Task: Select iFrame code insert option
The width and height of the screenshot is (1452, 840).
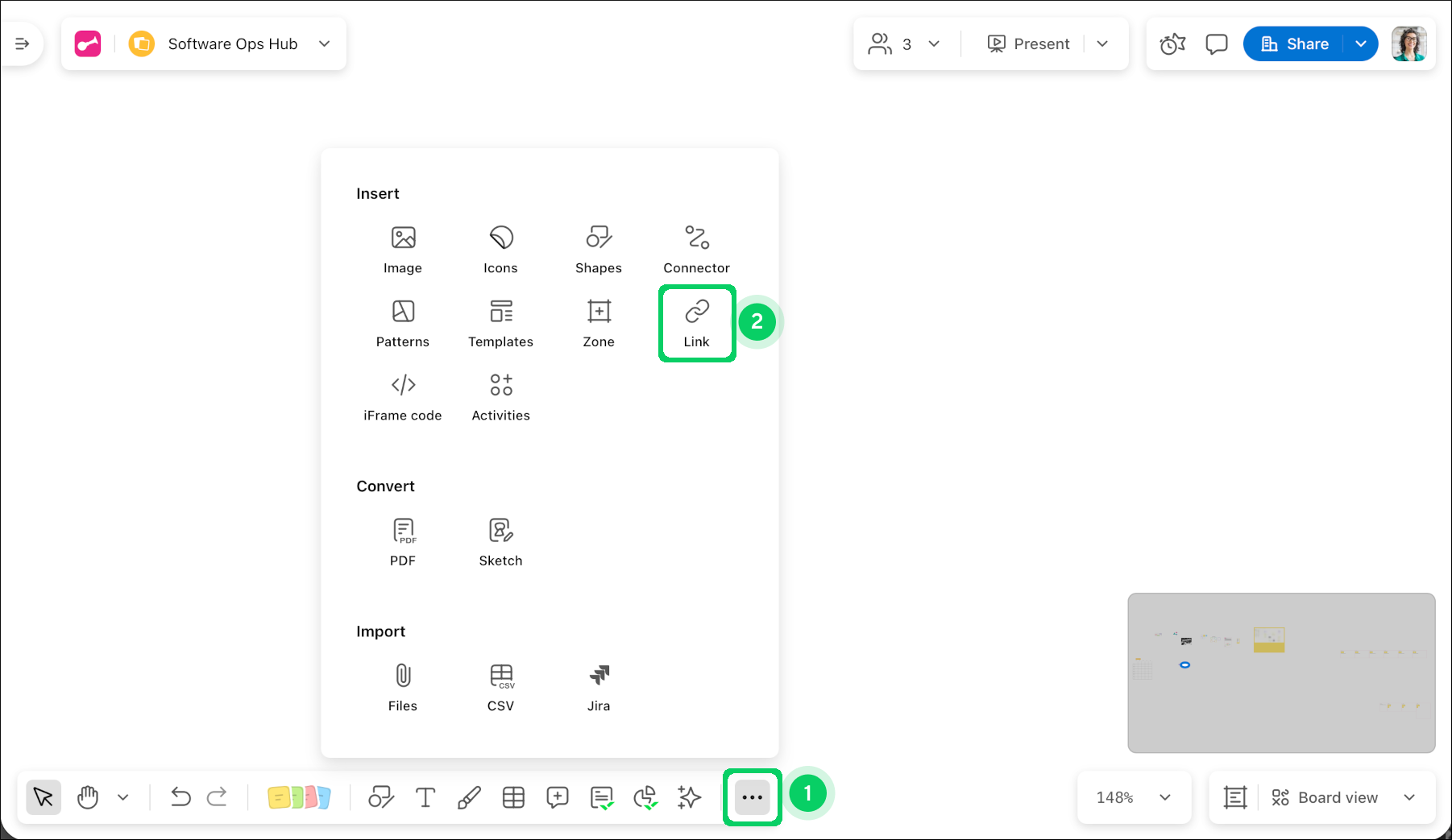Action: [402, 397]
